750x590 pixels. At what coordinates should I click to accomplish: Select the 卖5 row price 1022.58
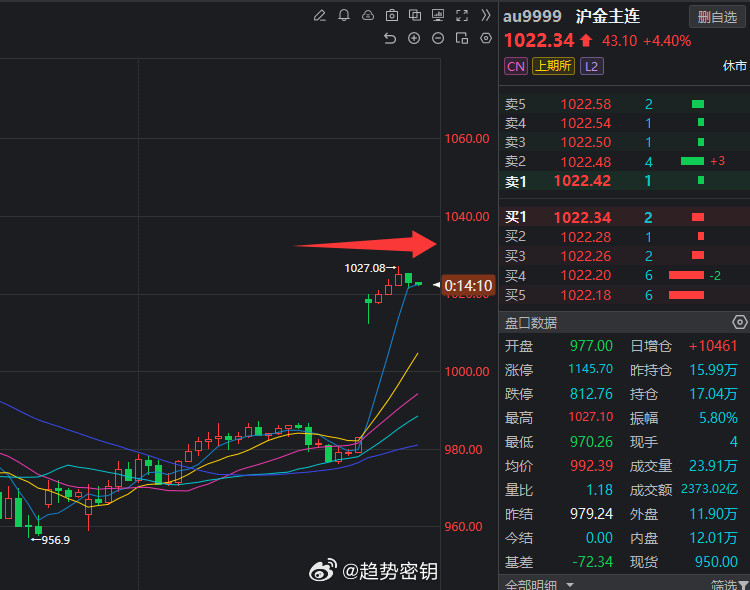click(x=585, y=104)
